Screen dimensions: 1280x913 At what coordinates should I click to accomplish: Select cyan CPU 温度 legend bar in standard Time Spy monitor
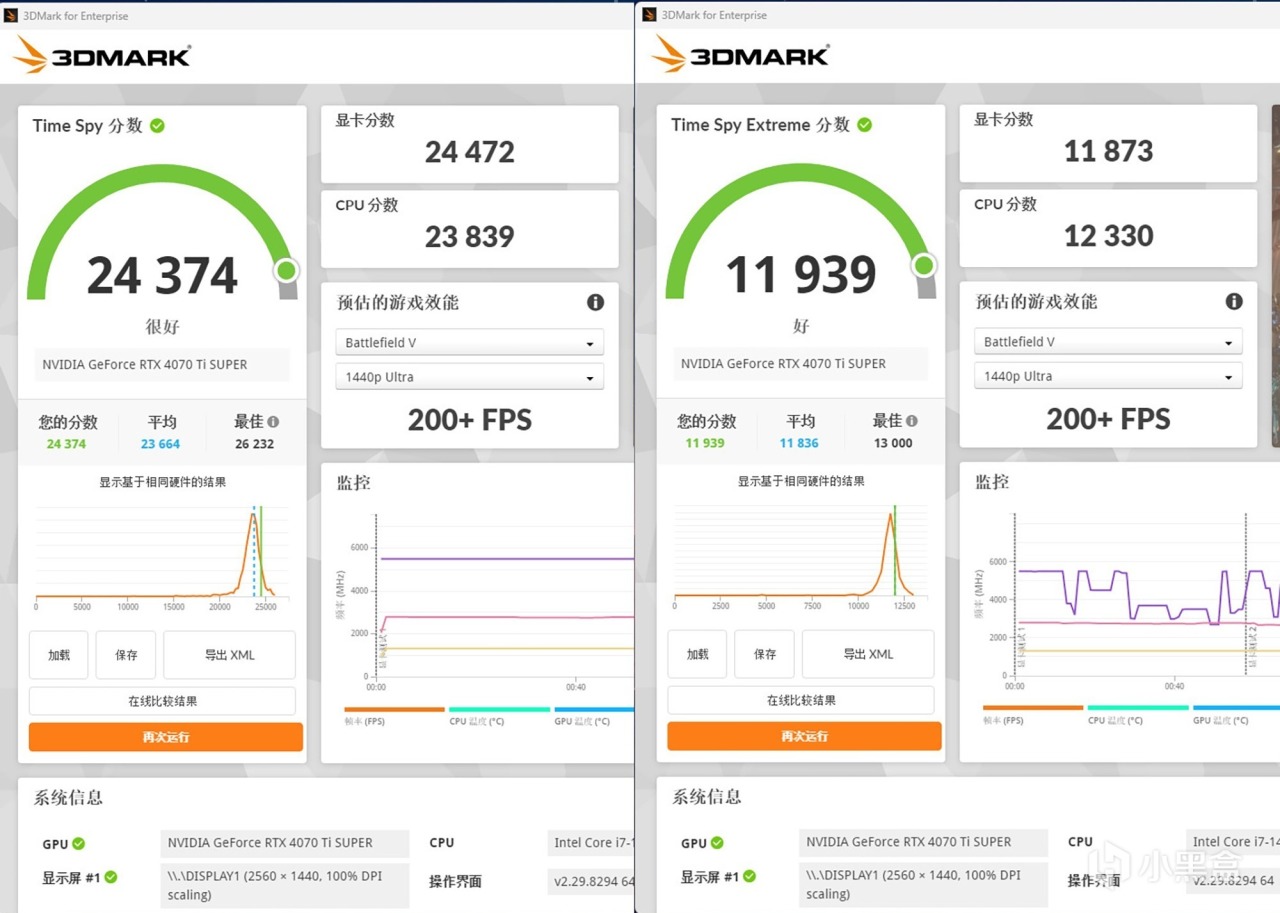[499, 710]
